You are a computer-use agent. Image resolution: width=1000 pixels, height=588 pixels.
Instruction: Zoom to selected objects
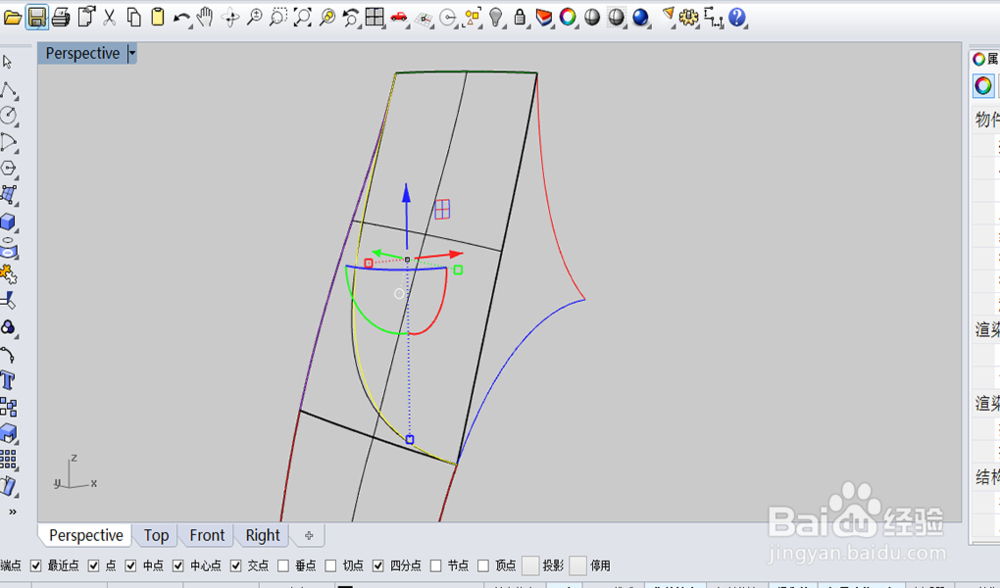(327, 17)
